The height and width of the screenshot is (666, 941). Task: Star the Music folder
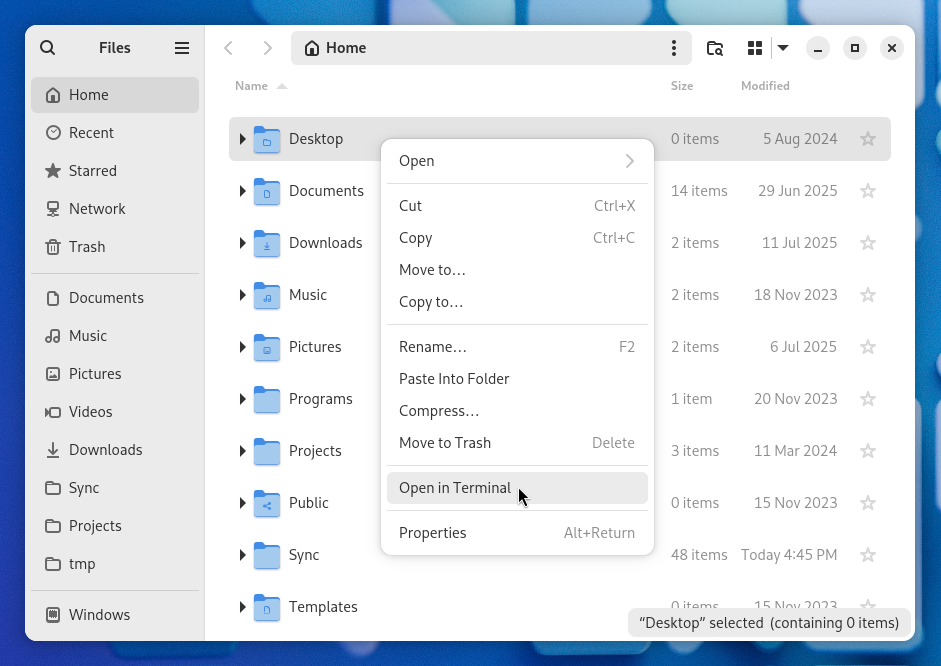(x=868, y=295)
